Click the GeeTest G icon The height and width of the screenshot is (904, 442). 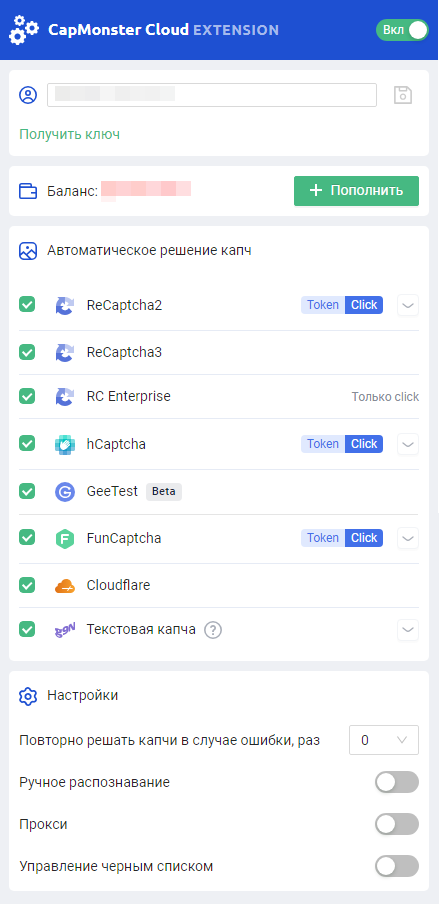[x=65, y=492]
